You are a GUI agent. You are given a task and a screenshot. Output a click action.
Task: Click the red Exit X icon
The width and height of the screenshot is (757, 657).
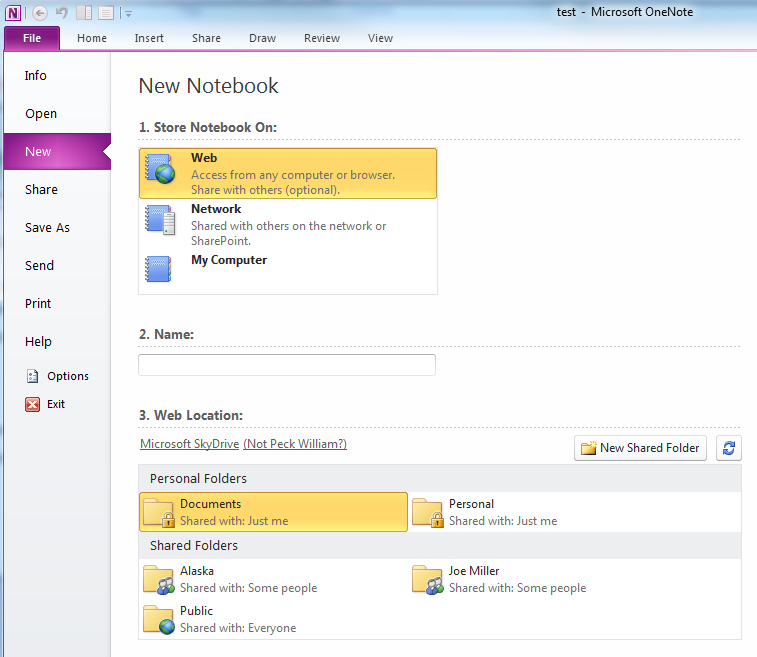(32, 404)
